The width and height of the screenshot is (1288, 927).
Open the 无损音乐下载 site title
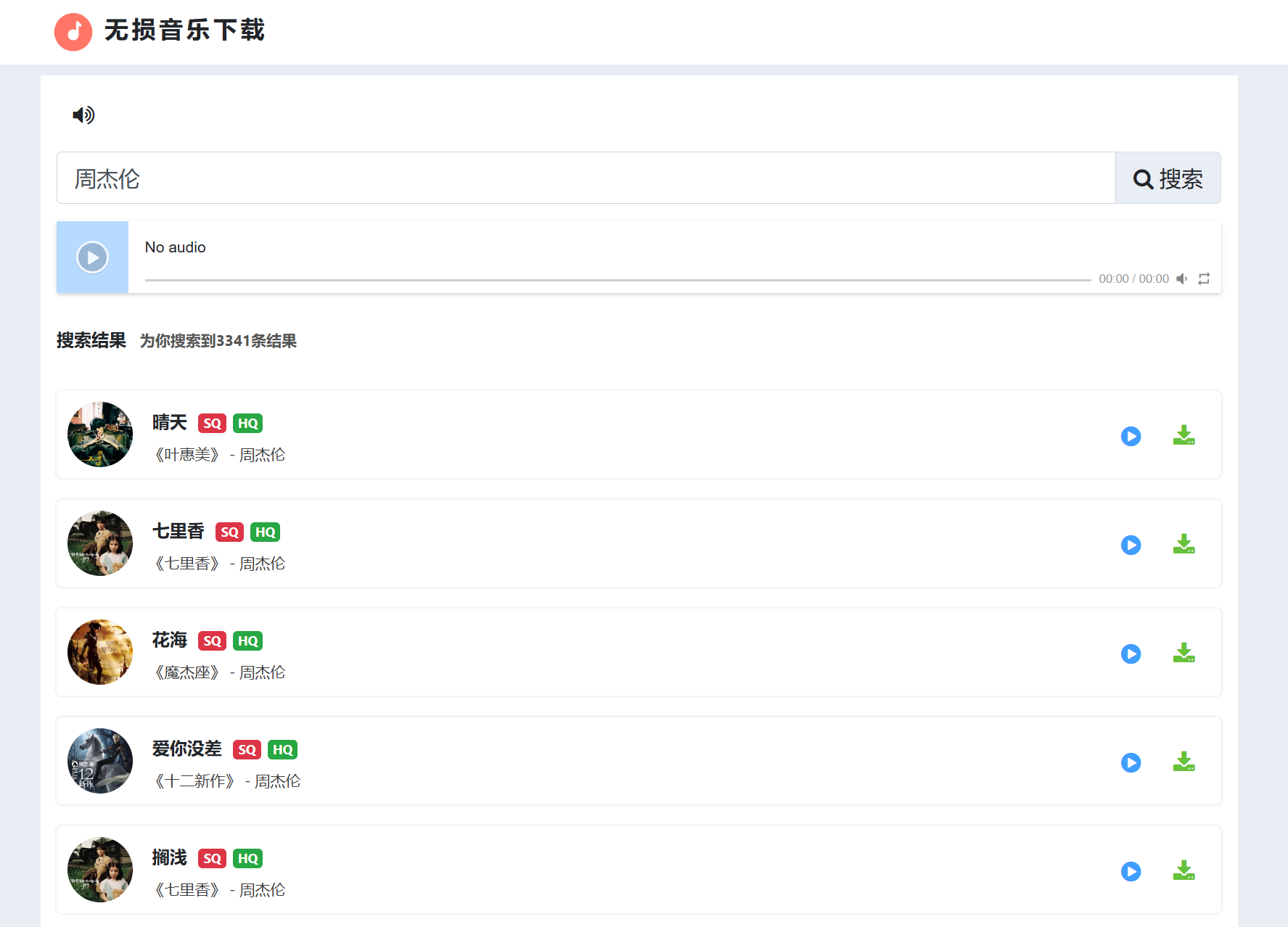coord(184,30)
